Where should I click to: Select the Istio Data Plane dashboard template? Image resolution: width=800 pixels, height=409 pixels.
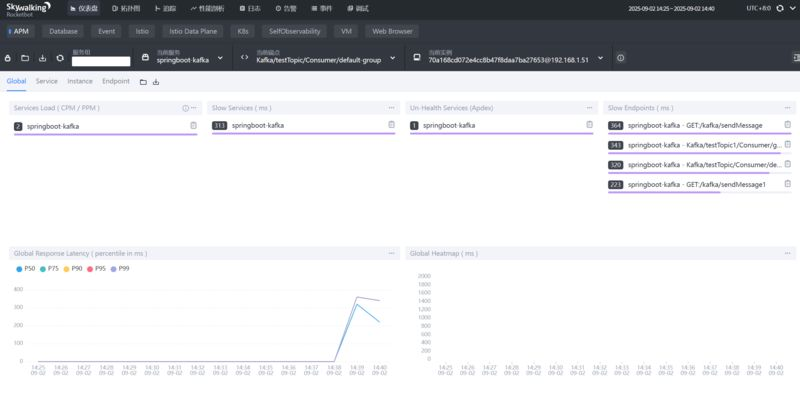click(x=193, y=32)
